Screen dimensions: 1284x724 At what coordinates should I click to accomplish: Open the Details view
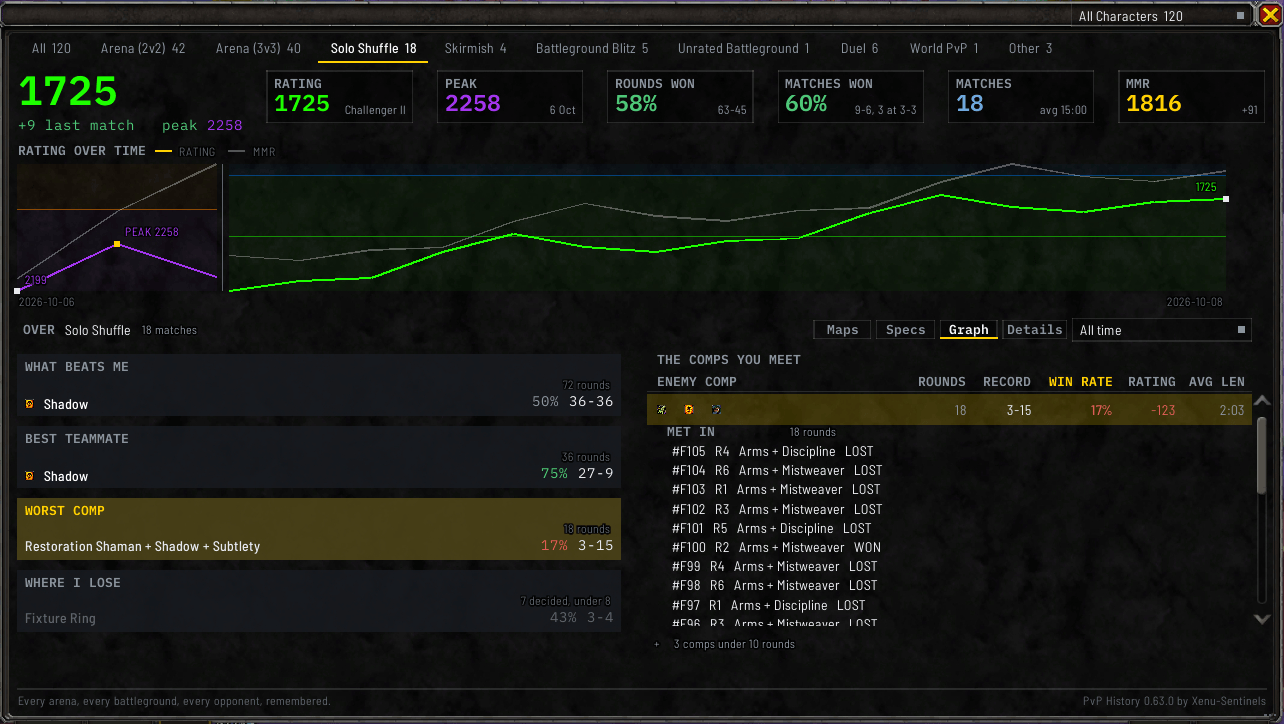pyautogui.click(x=1035, y=330)
